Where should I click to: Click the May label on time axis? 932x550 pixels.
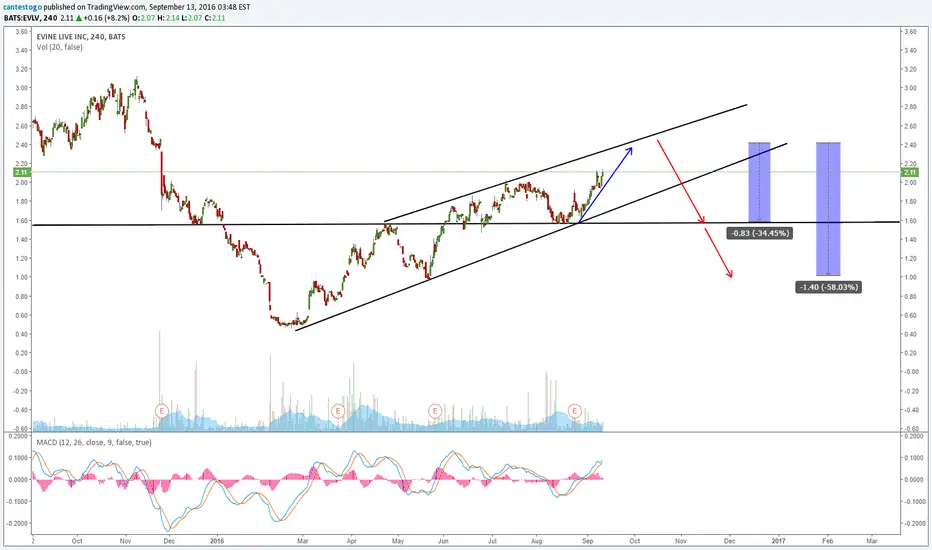click(398, 541)
